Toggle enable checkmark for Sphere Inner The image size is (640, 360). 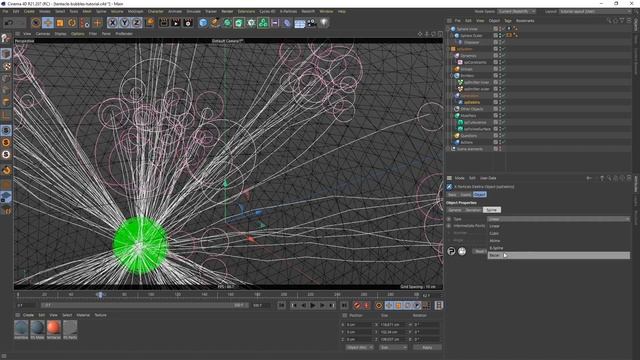click(504, 29)
